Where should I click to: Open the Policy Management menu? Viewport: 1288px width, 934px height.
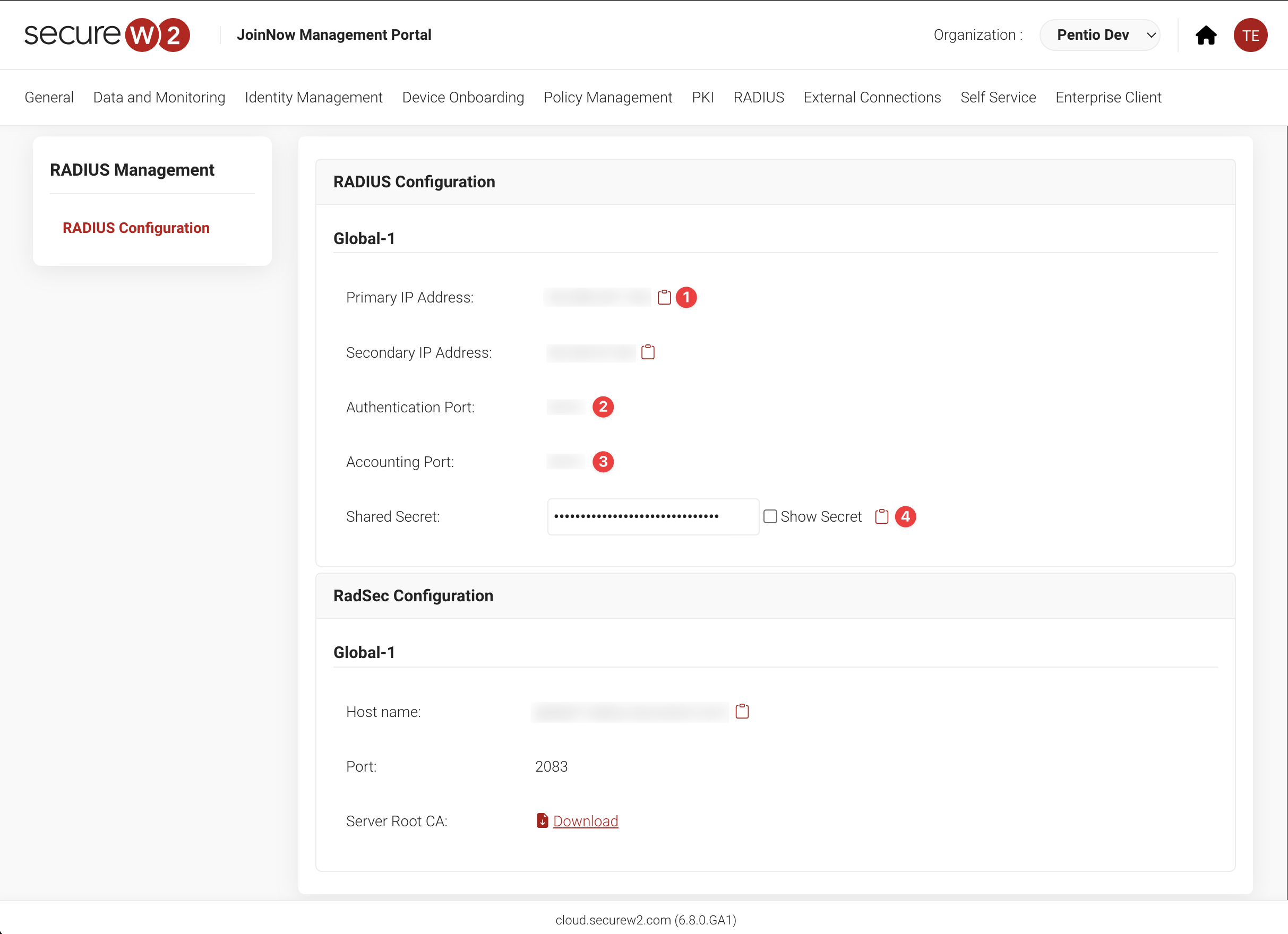pyautogui.click(x=608, y=97)
